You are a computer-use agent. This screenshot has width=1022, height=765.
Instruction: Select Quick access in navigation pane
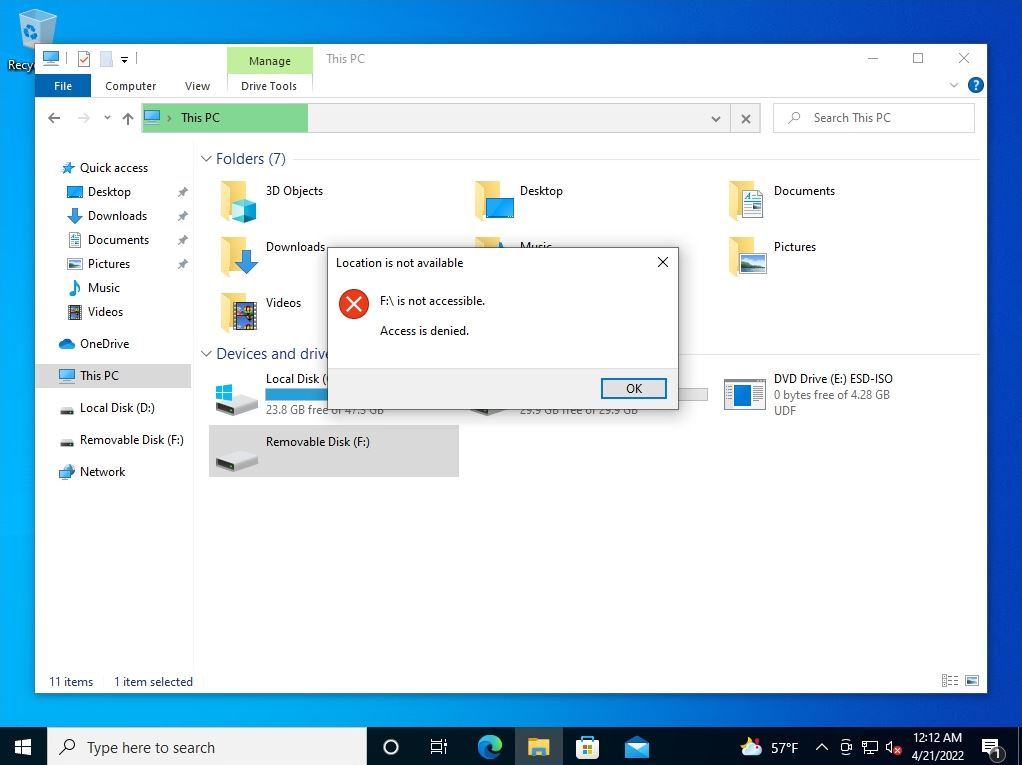pos(113,168)
